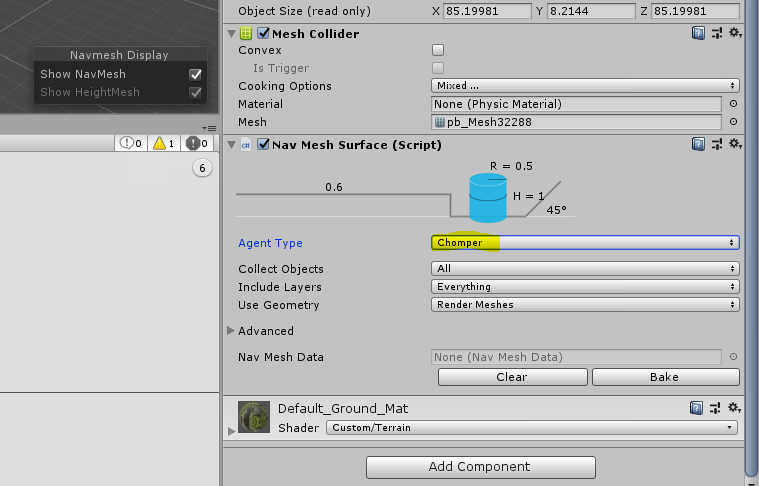Image resolution: width=759 pixels, height=486 pixels.
Task: Open the Agent Type Chomper dropdown
Action: coord(585,243)
